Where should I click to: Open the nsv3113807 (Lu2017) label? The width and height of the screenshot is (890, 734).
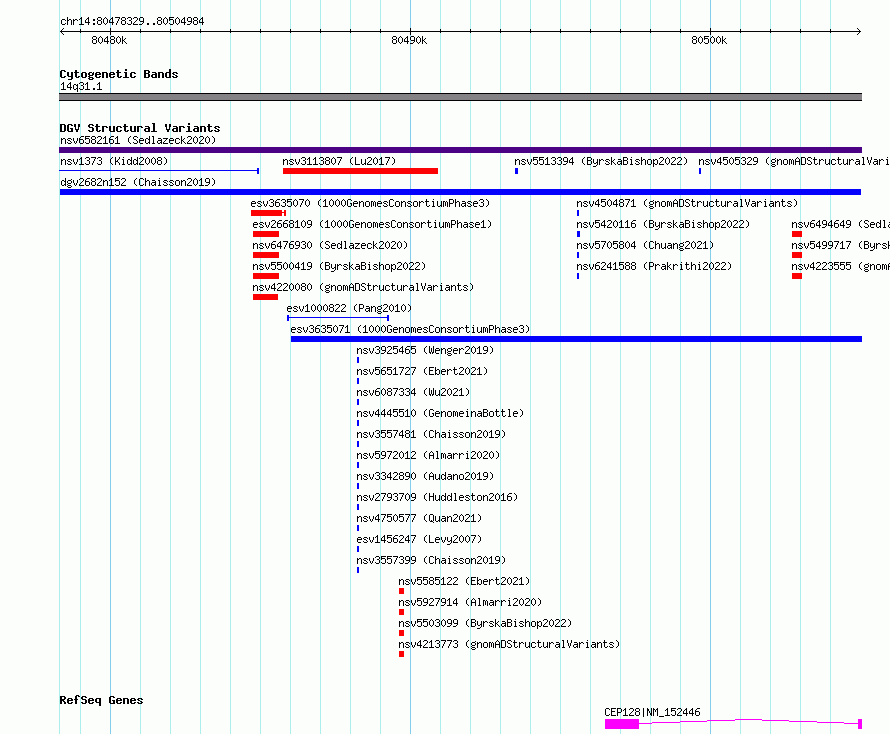pos(339,161)
